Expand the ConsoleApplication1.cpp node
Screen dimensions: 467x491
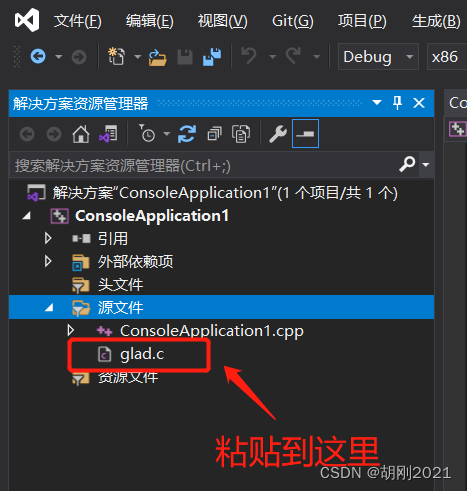coord(70,330)
